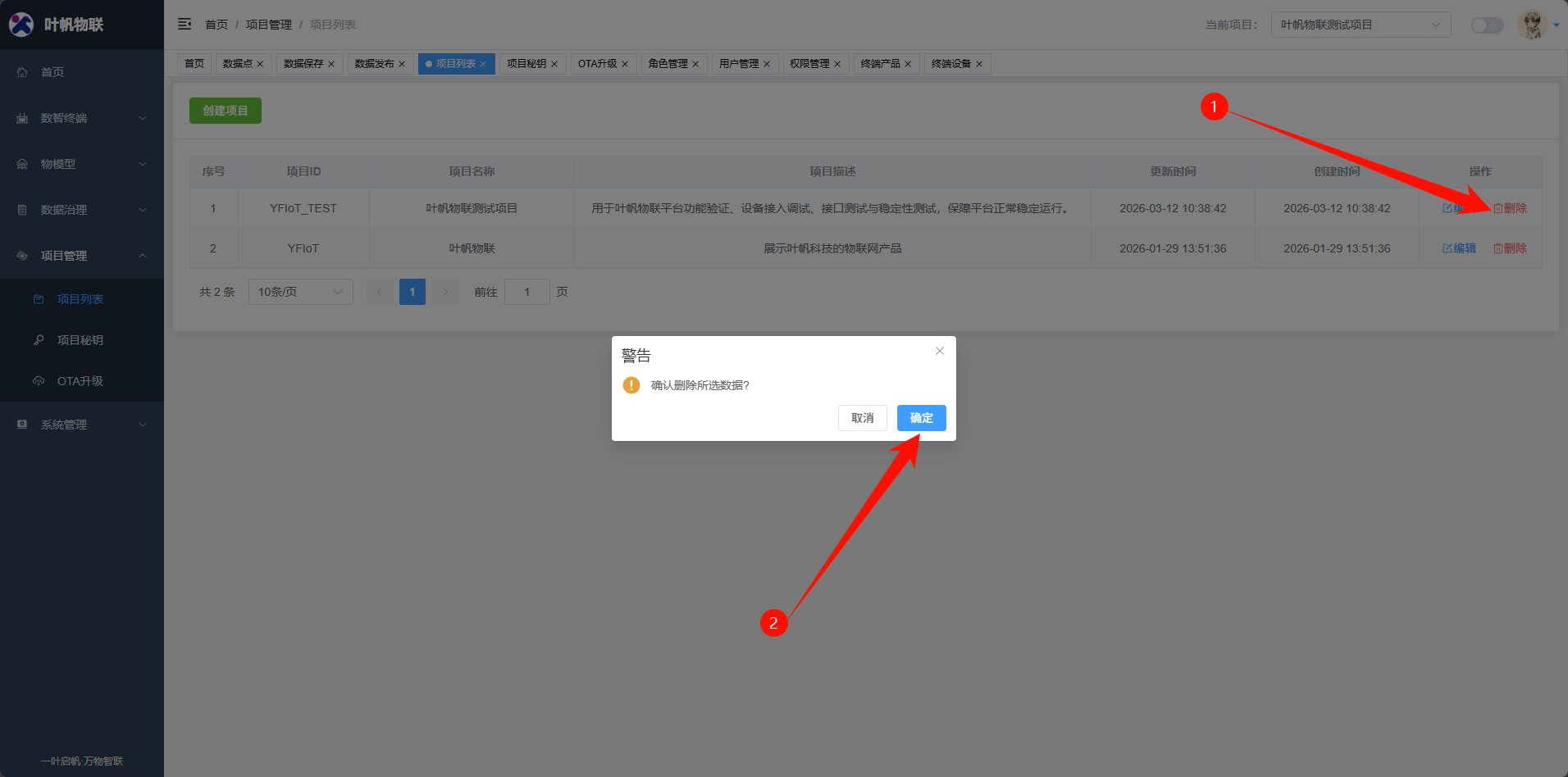Toggle the switch in the top header

(1487, 25)
